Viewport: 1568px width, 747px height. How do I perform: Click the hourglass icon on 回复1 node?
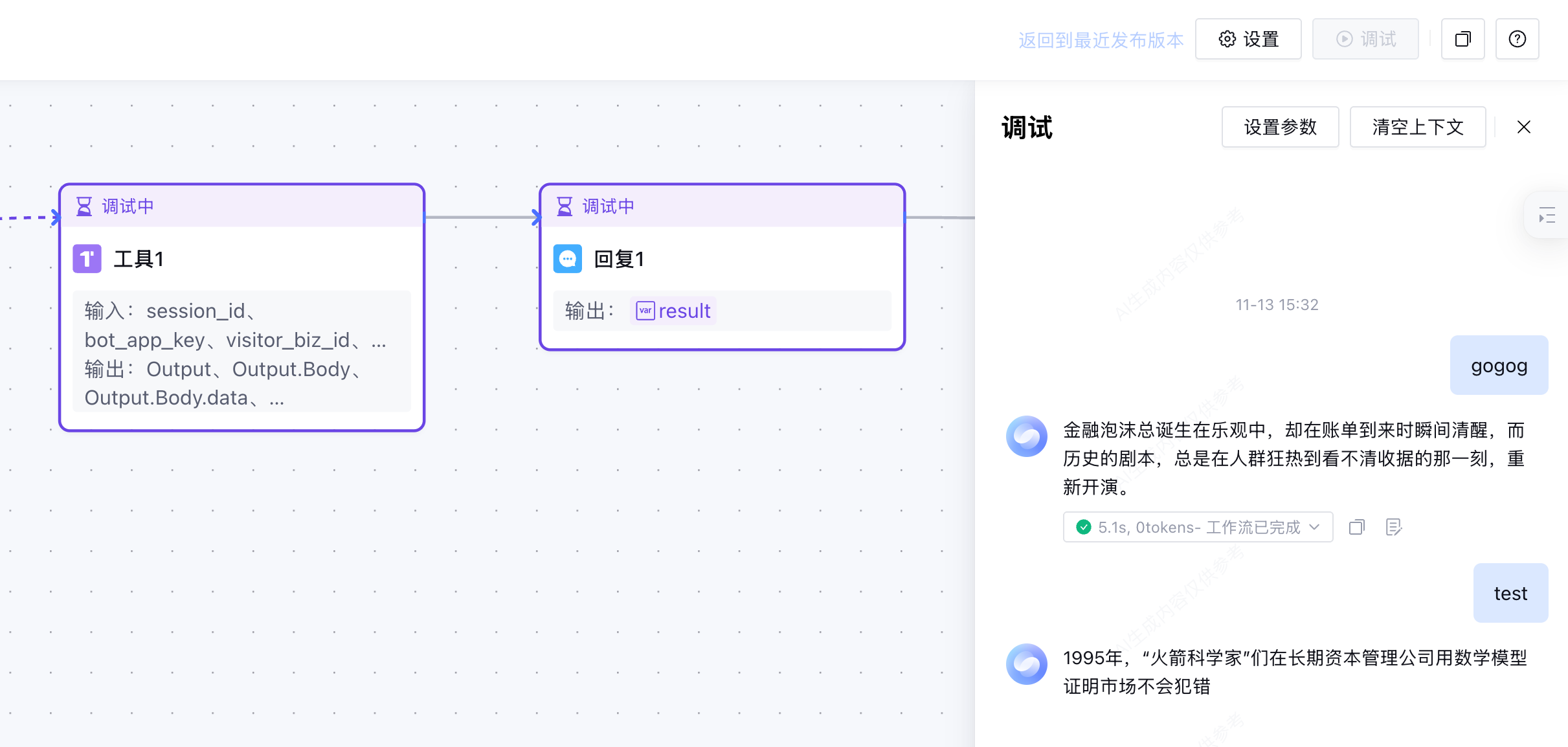[565, 206]
